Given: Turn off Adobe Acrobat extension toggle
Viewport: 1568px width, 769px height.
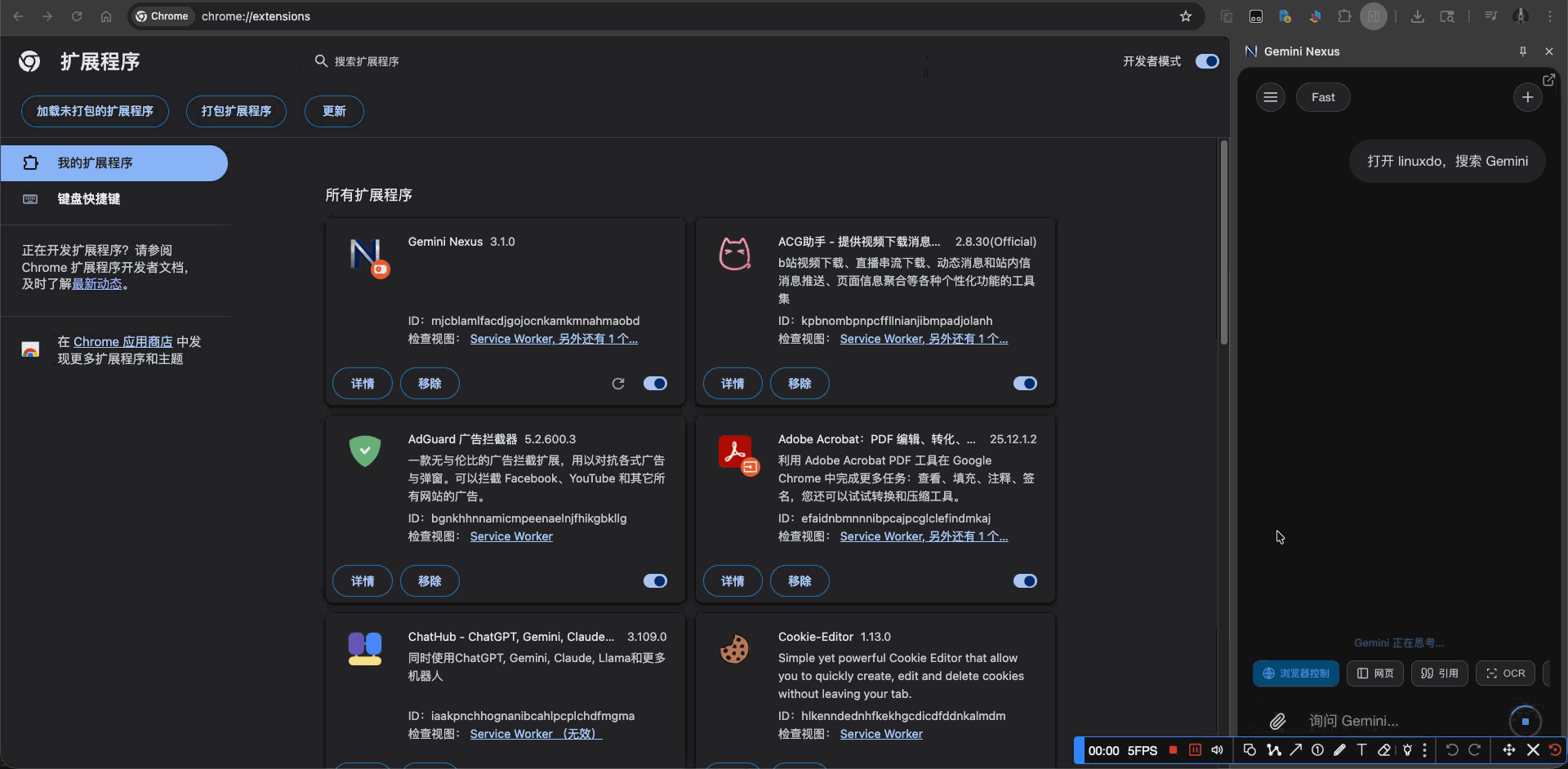Looking at the screenshot, I should 1025,581.
